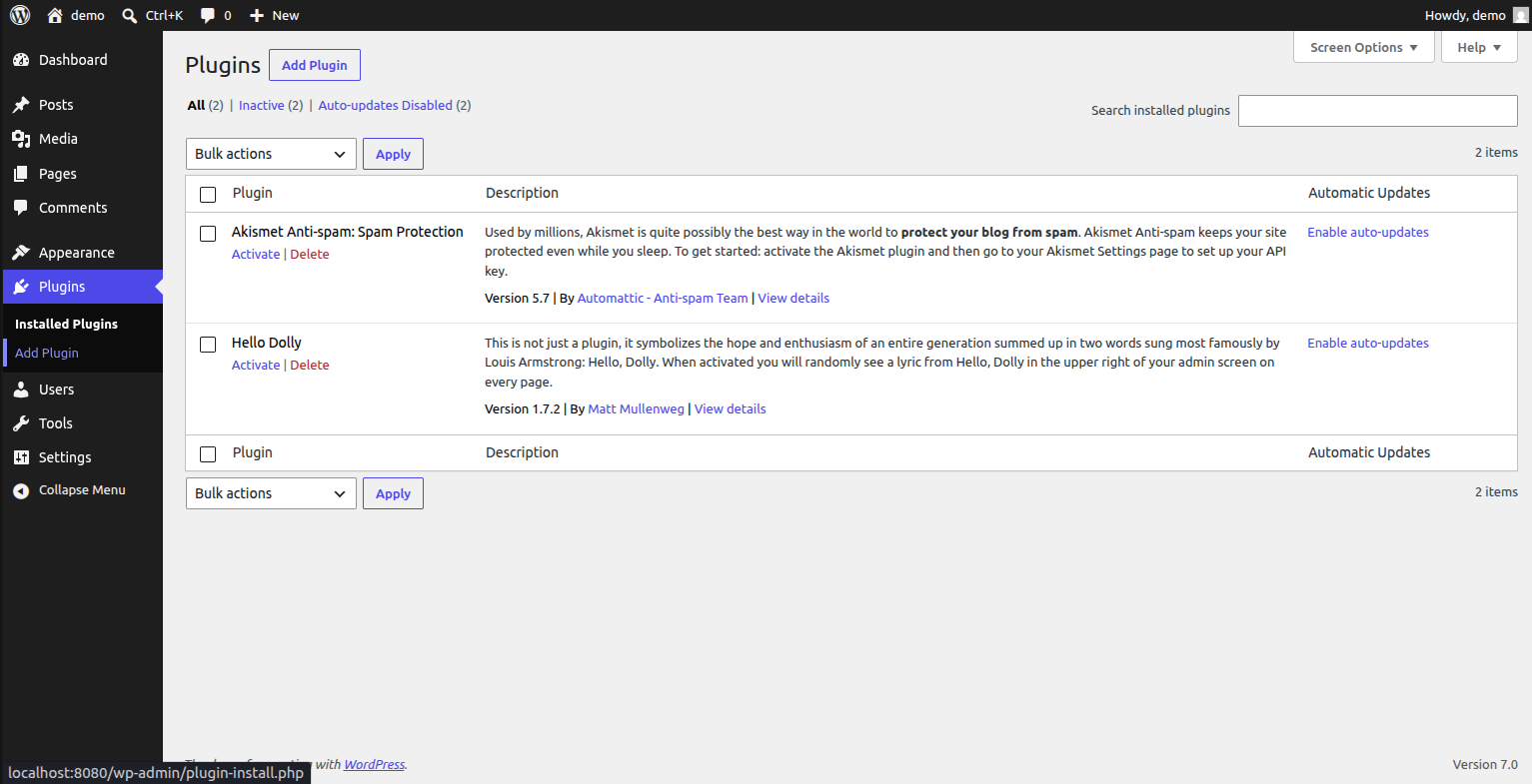The height and width of the screenshot is (784, 1532).
Task: Click the Pages menu label
Action: pyautogui.click(x=58, y=174)
